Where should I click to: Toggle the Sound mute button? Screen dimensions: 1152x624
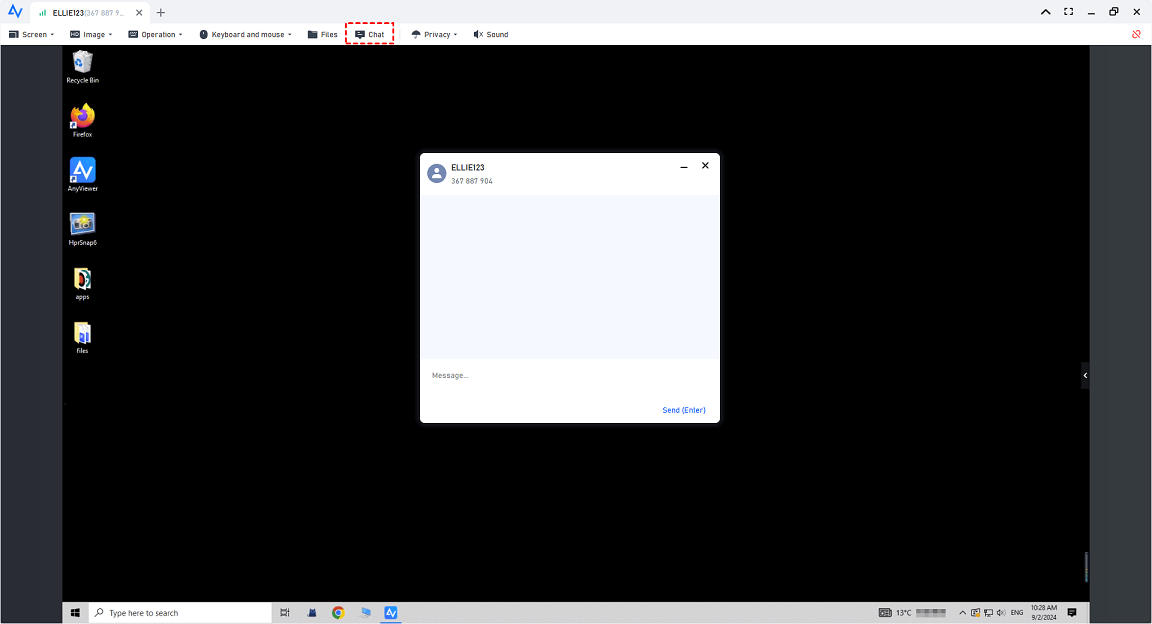(491, 35)
